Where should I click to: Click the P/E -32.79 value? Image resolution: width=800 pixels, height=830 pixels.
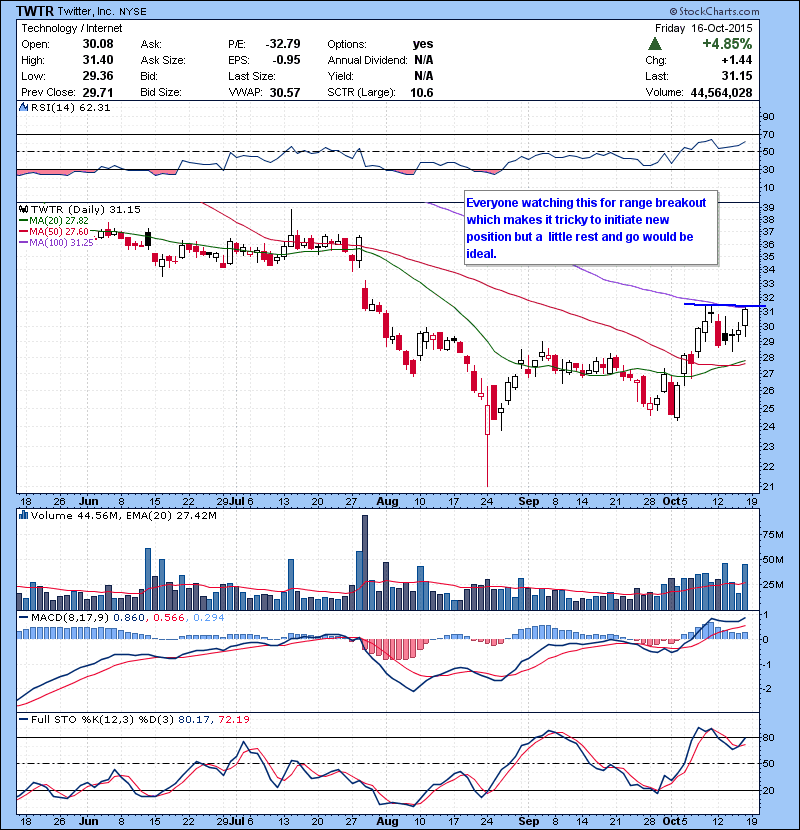[283, 44]
